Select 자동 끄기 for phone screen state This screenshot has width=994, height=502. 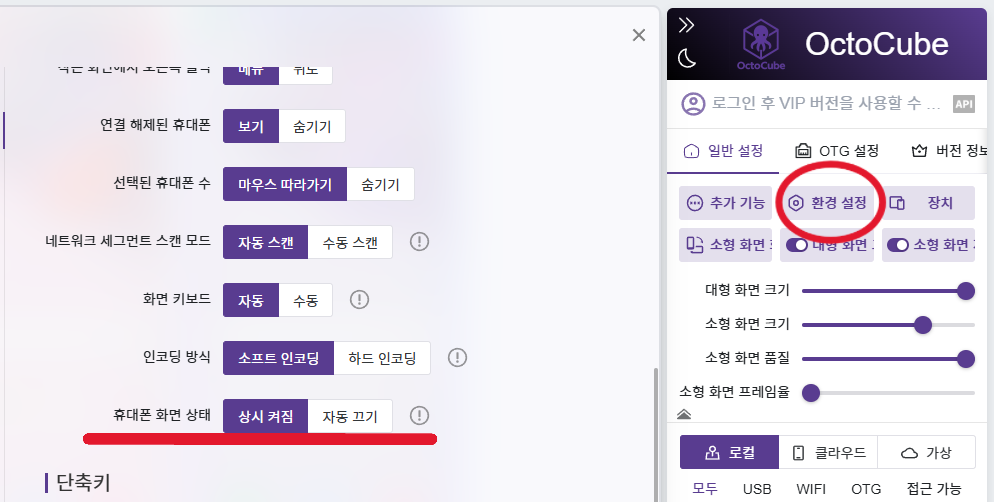(349, 416)
